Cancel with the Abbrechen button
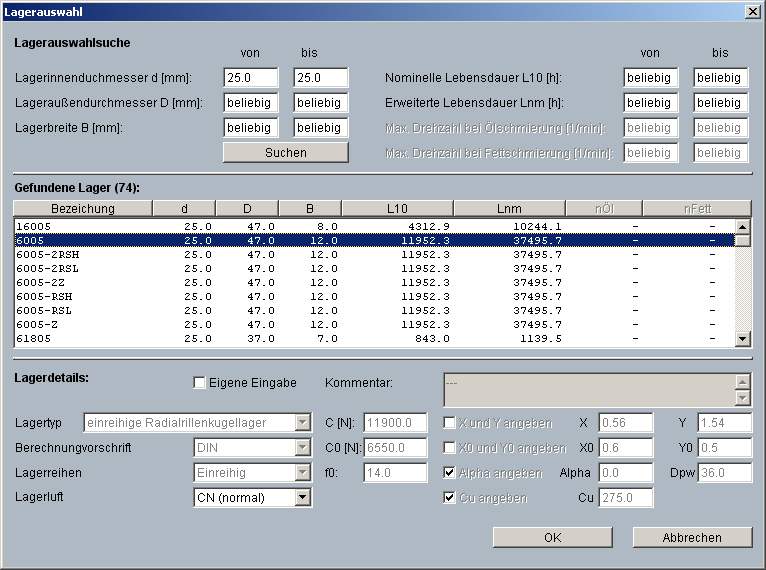The height and width of the screenshot is (570, 766). tap(692, 538)
